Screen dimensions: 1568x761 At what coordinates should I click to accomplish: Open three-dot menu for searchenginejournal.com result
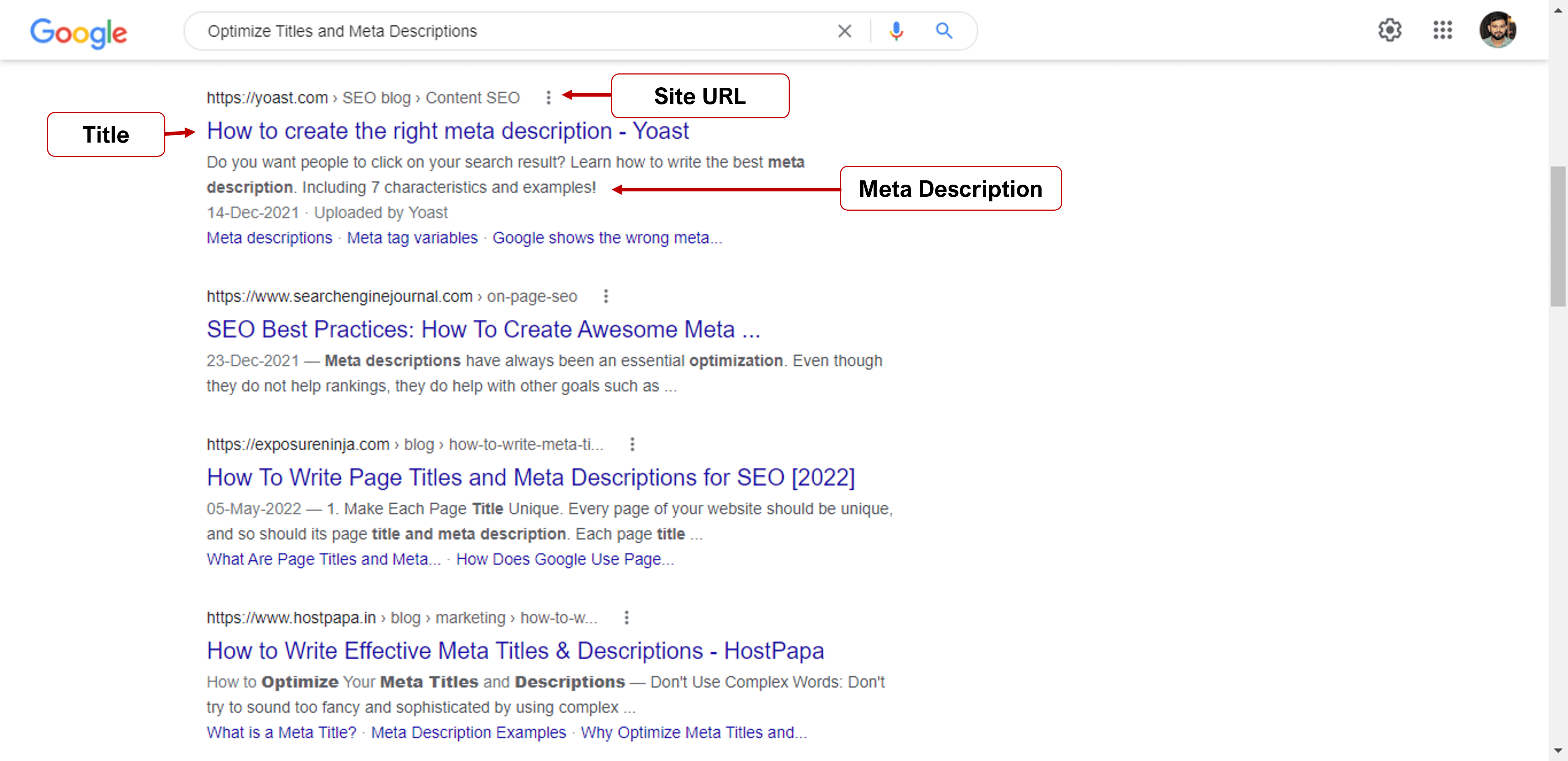point(606,297)
